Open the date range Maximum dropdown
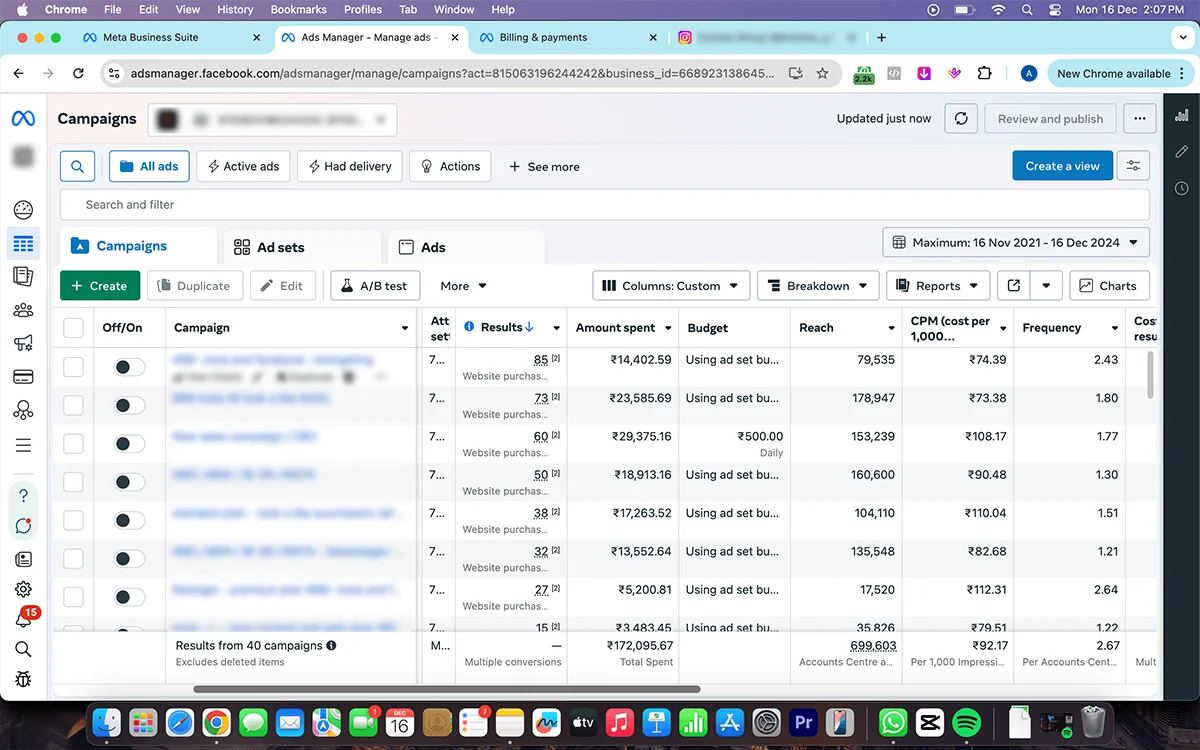The image size is (1200, 750). coord(1016,242)
